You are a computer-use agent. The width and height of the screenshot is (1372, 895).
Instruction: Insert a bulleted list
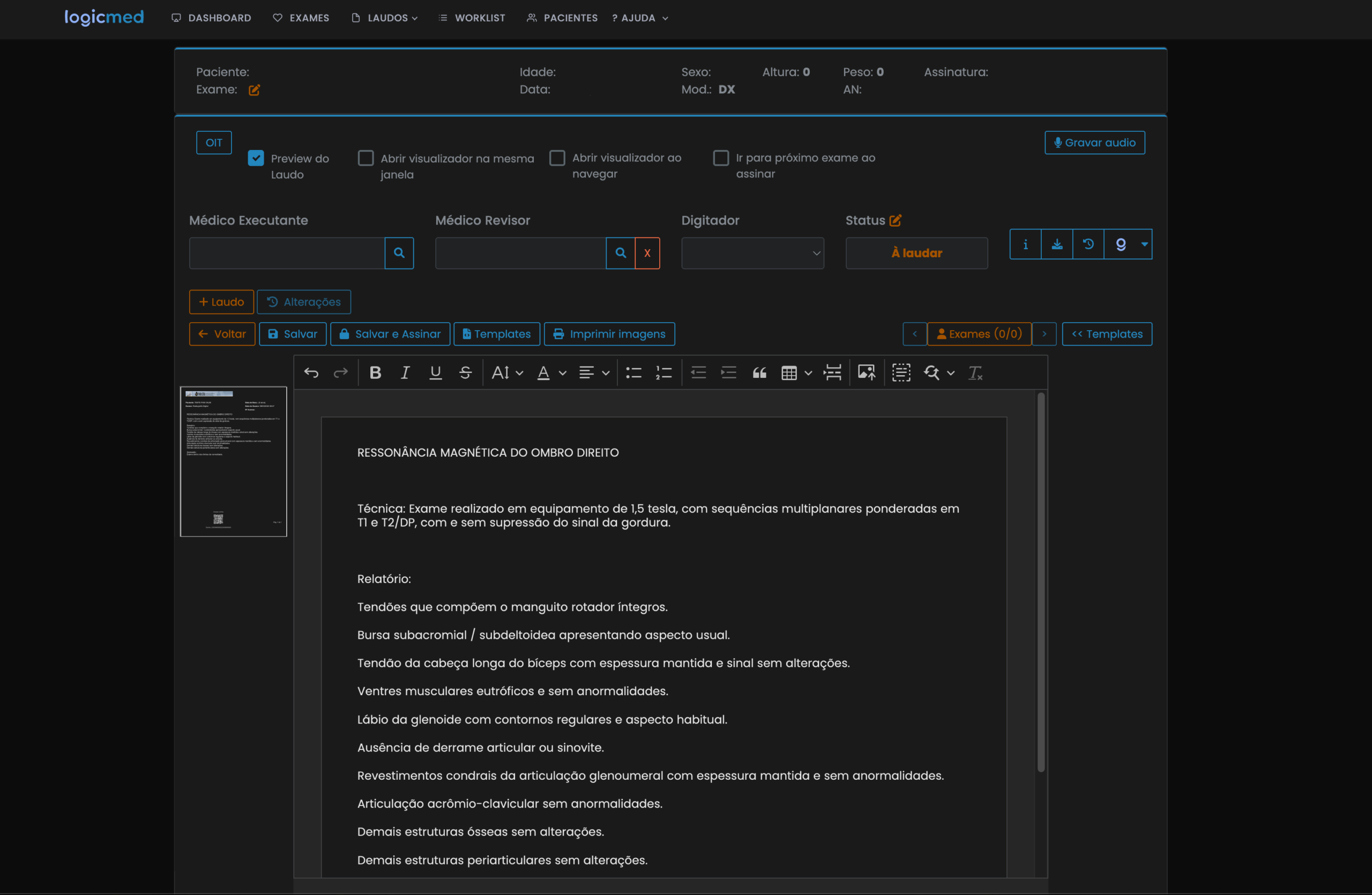[633, 373]
